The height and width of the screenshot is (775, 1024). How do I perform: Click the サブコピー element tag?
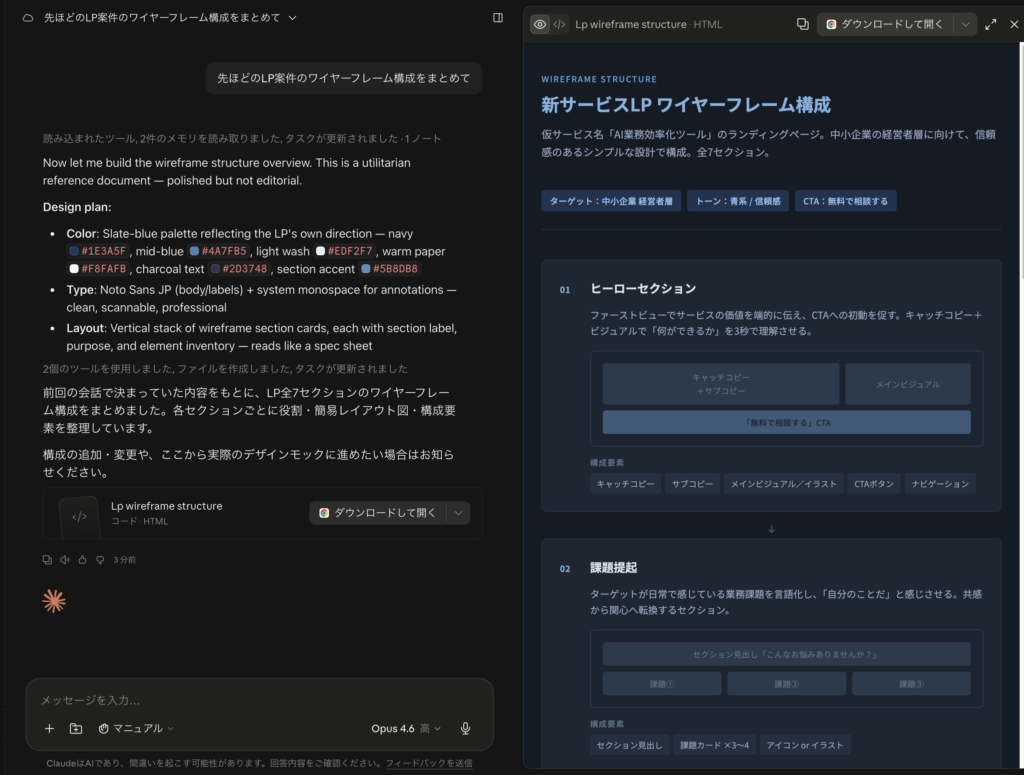692,484
